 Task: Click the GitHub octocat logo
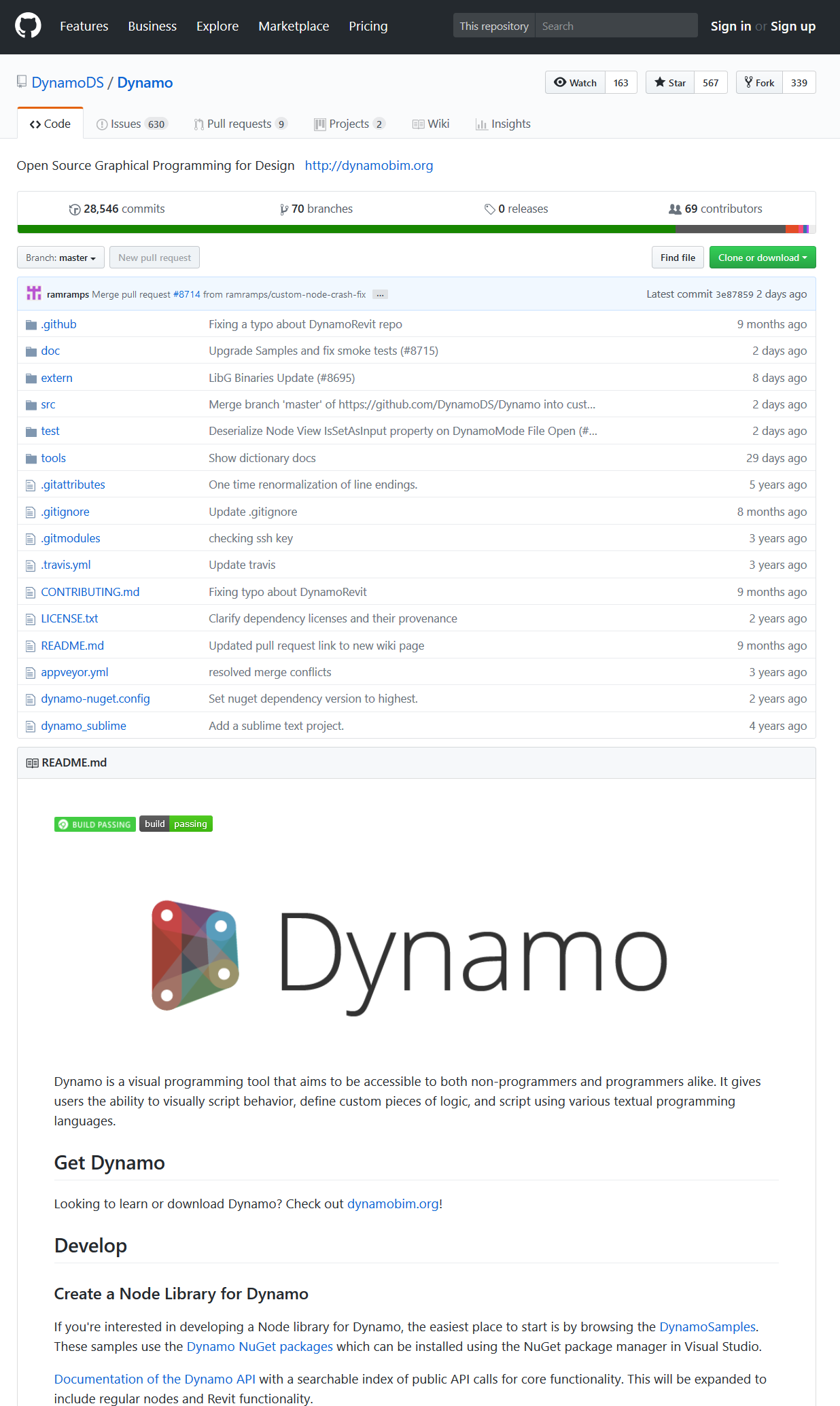(28, 27)
